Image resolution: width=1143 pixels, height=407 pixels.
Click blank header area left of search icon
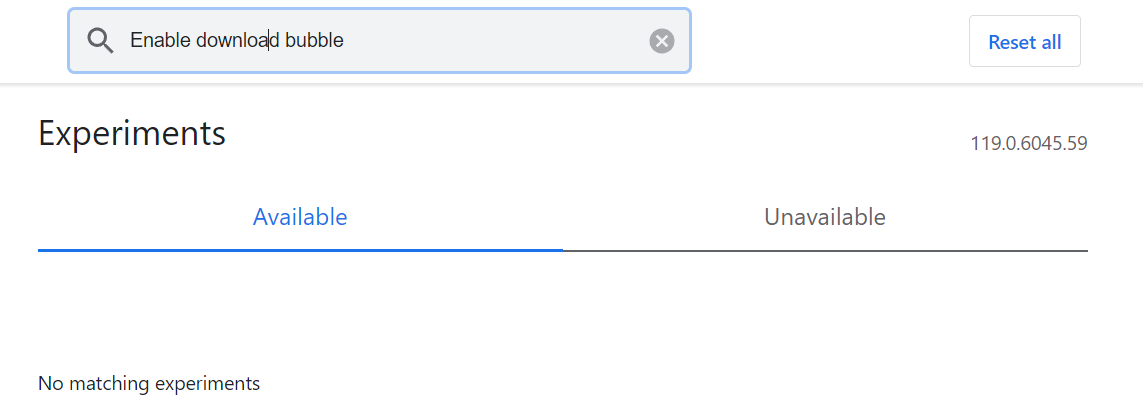coord(34,41)
